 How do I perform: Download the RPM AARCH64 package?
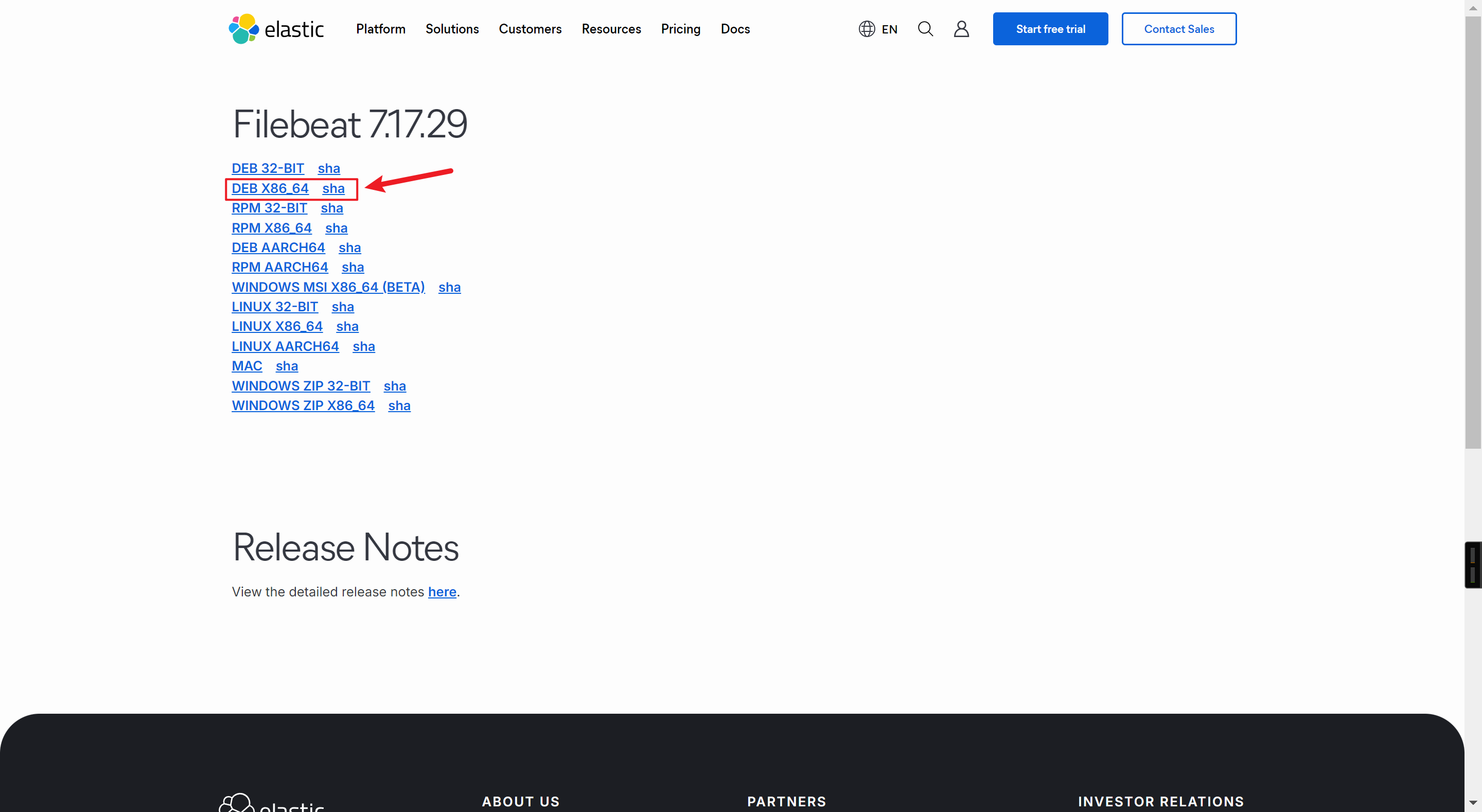(x=279, y=268)
